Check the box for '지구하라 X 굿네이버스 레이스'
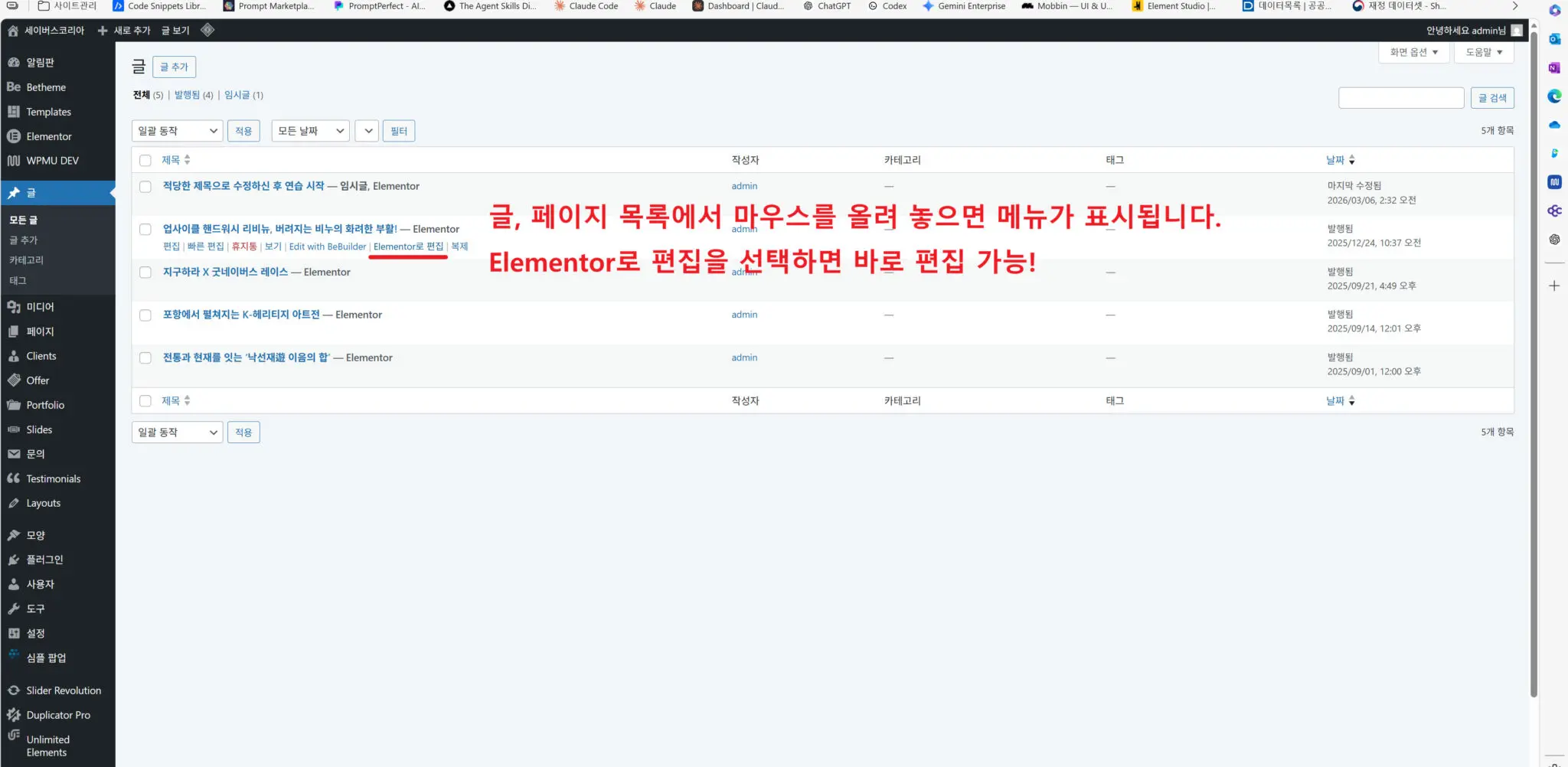Screen dimensions: 1568x767 click(145, 272)
